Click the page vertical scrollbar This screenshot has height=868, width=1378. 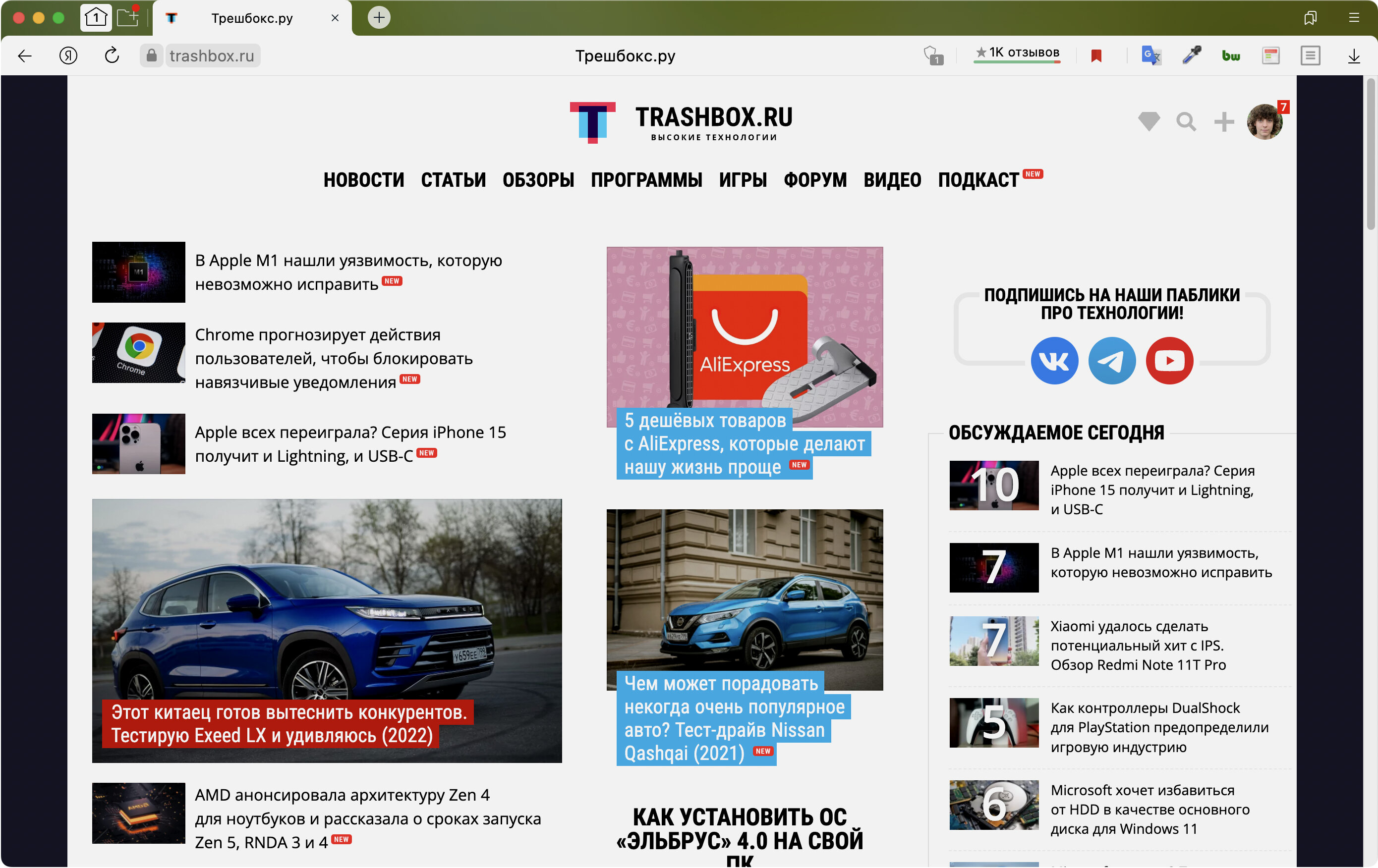pos(1371,155)
